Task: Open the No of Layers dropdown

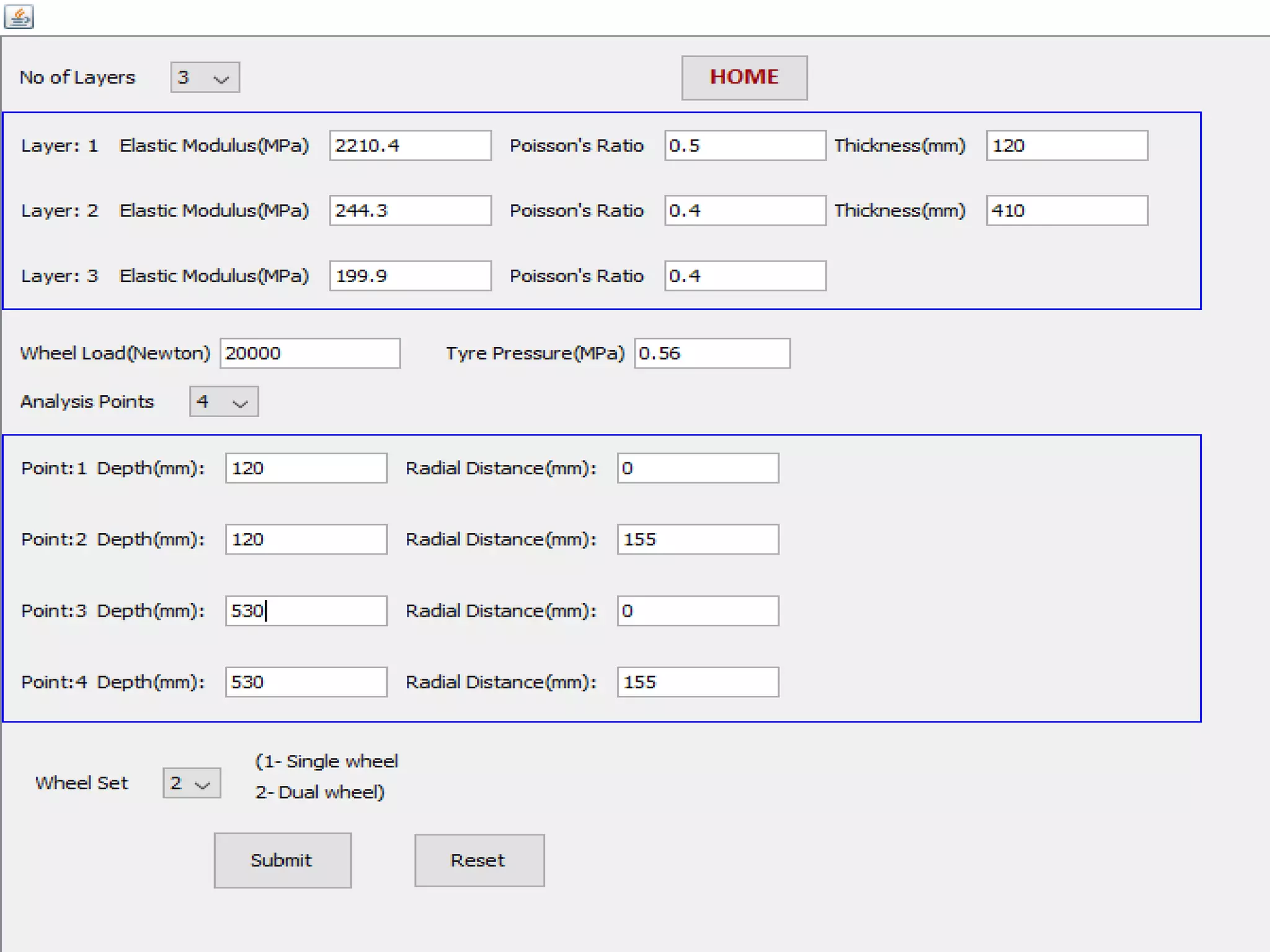Action: click(205, 77)
